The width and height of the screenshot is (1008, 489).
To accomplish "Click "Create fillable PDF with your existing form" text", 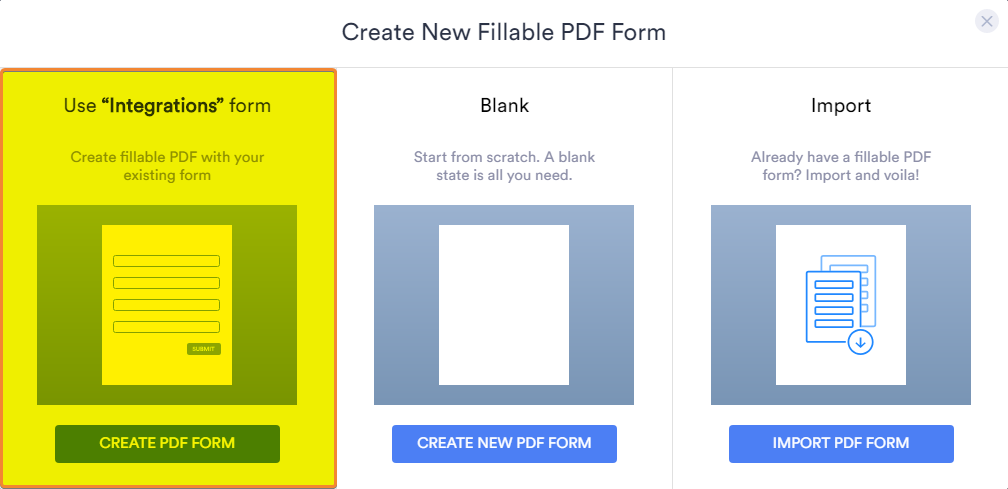I will tap(167, 166).
